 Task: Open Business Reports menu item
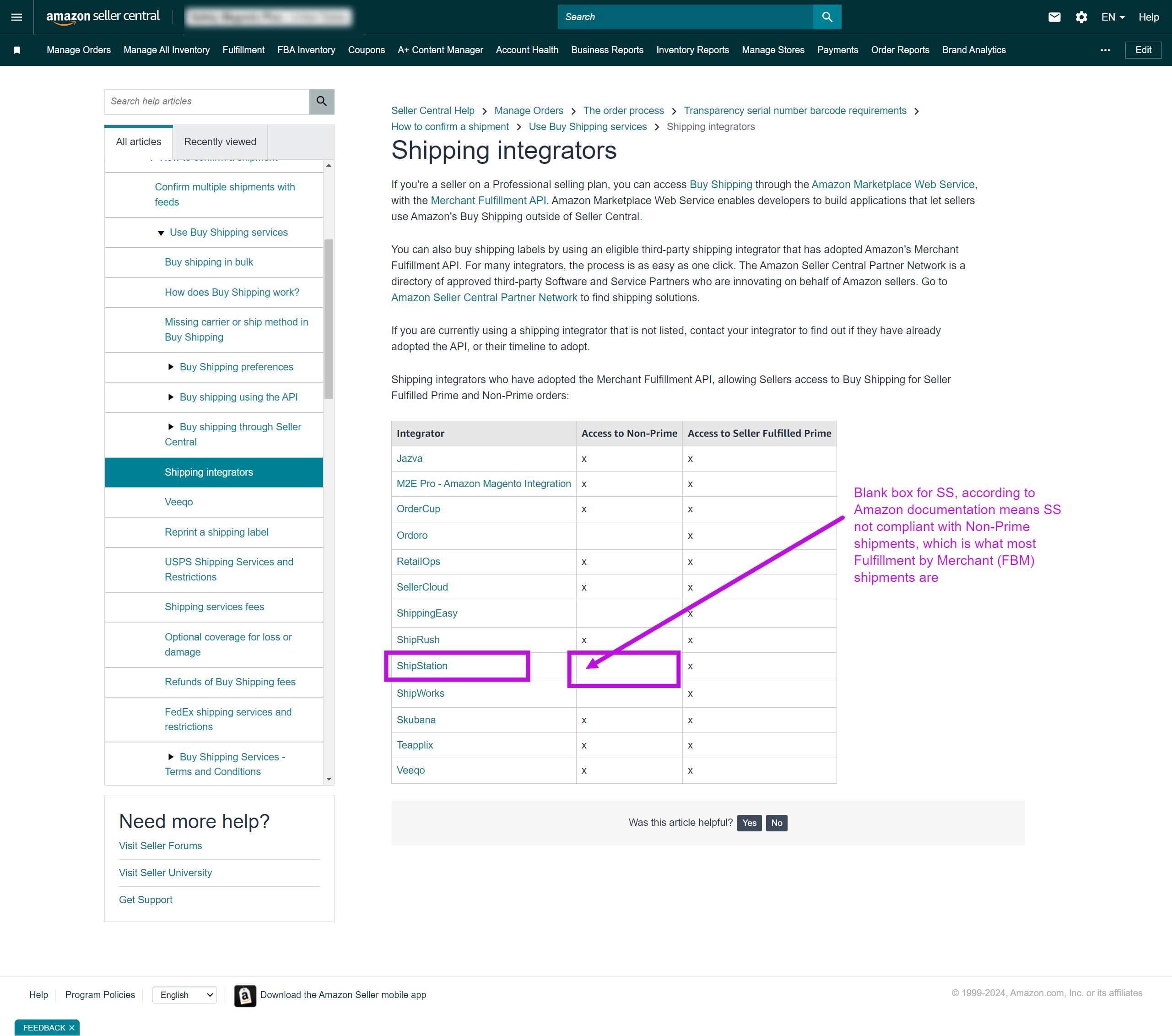coord(607,50)
